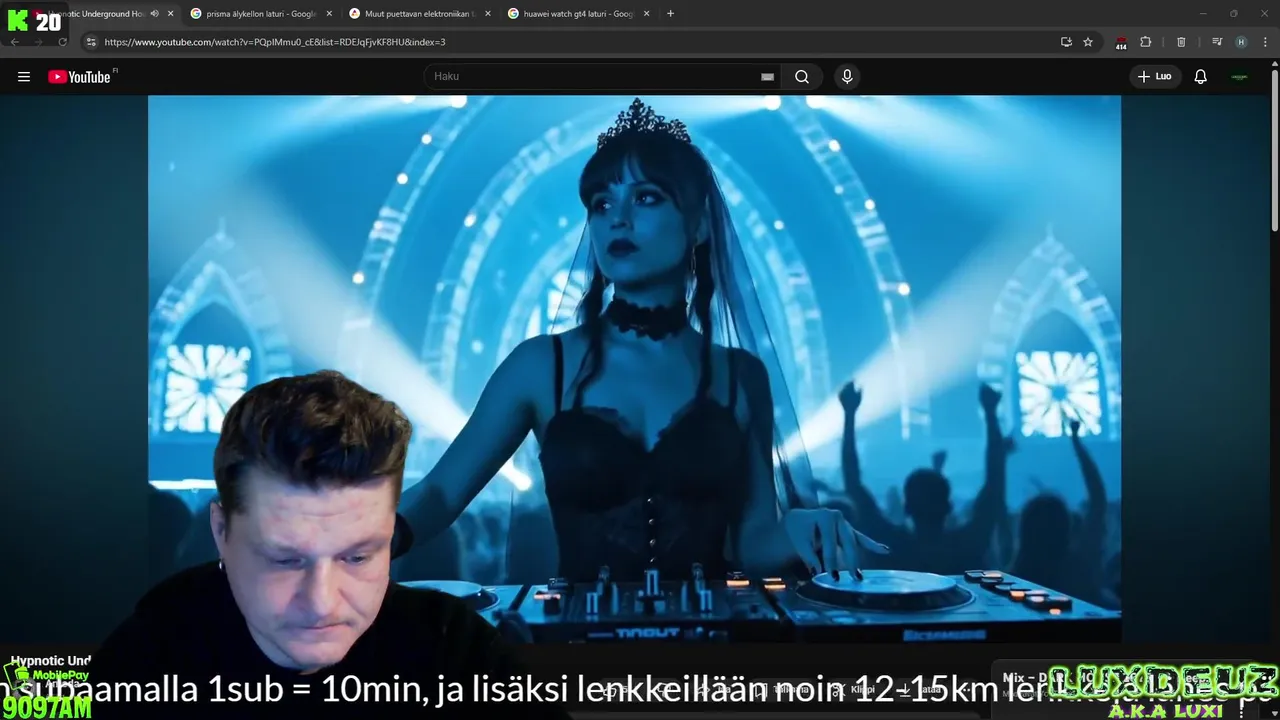Image resolution: width=1280 pixels, height=720 pixels.
Task: Open the on-screen keyboard in search box
Action: 767,77
